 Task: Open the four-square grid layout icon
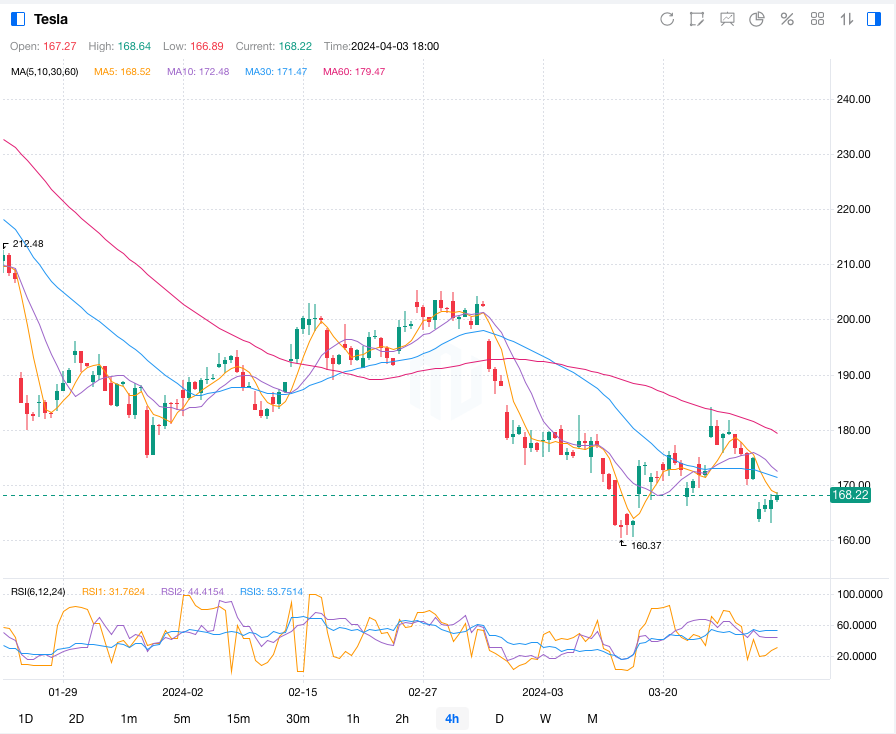click(x=817, y=19)
